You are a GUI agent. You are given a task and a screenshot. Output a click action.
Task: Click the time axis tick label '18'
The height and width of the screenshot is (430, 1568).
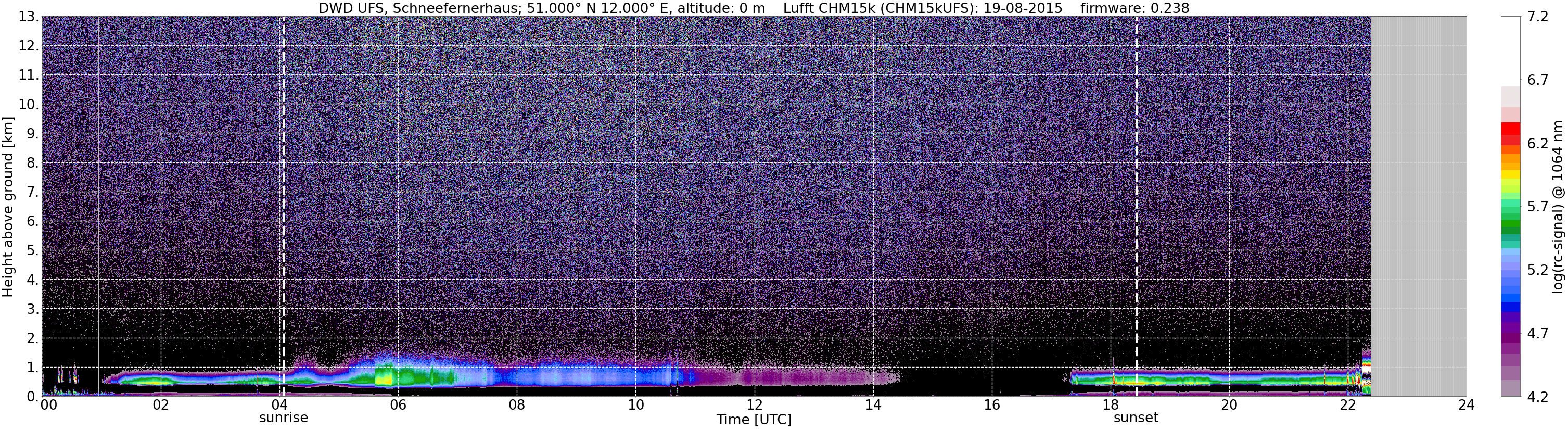1110,406
